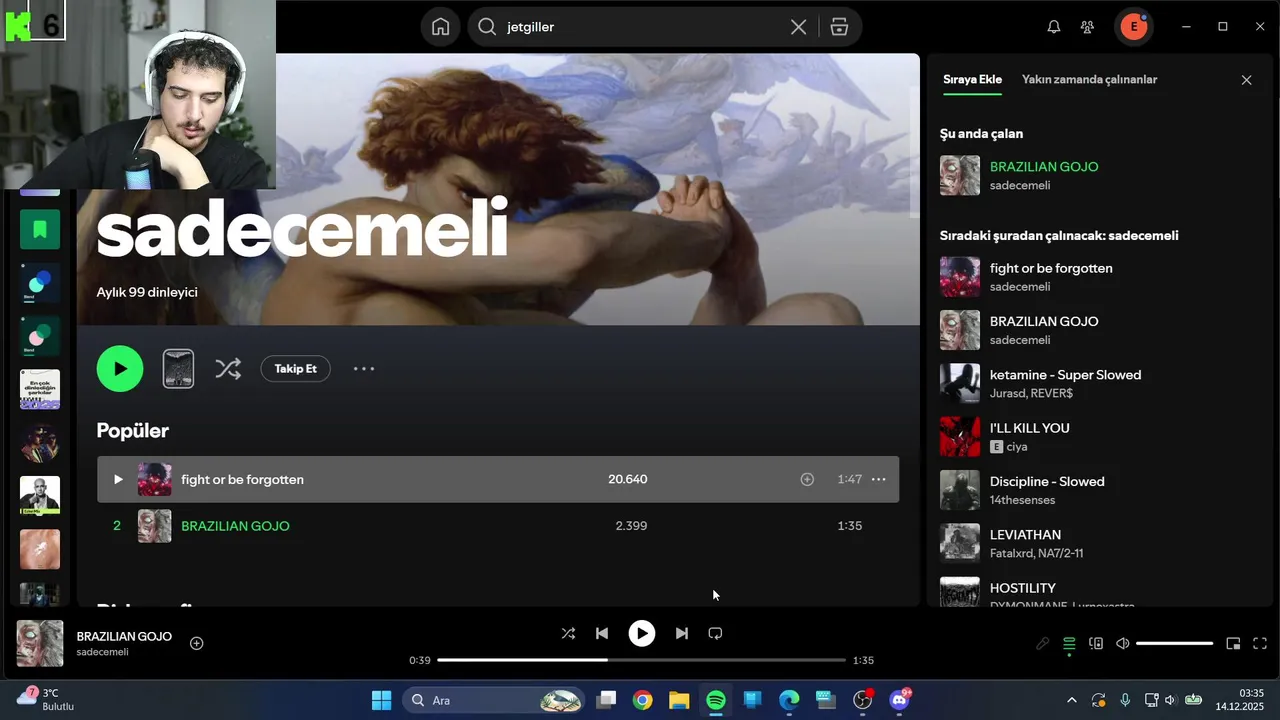Viewport: 1280px width, 720px height.
Task: Skip to the previous track
Action: point(602,633)
